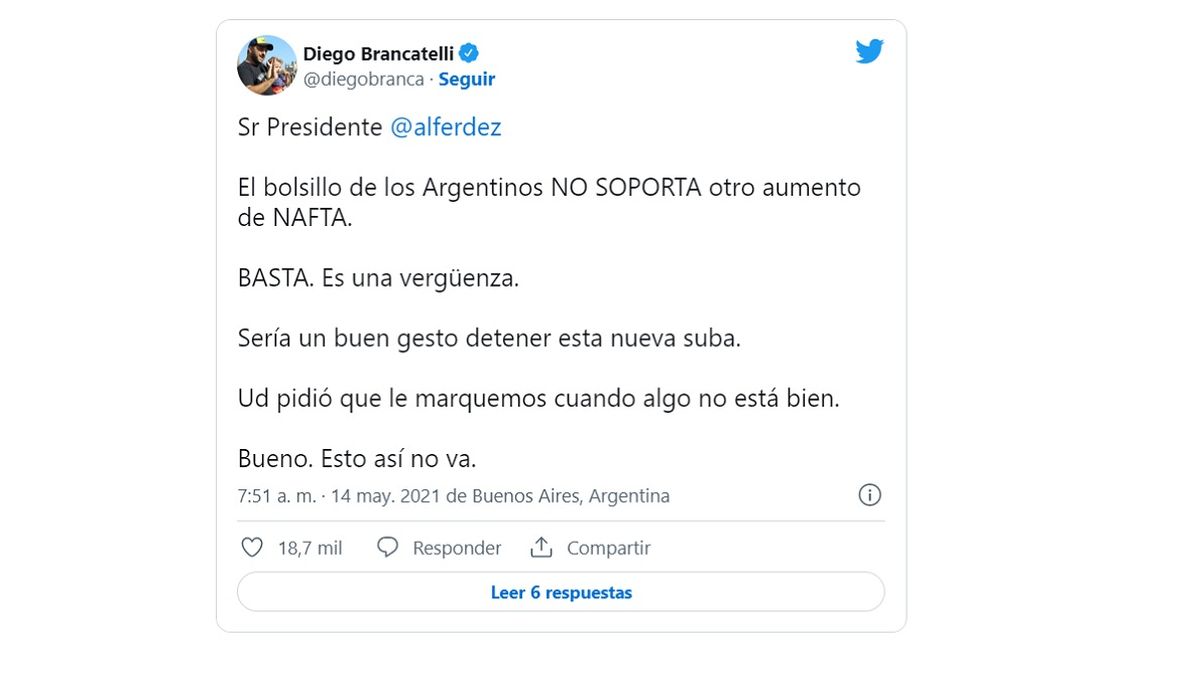Open Diego Brancatelli's profile picture

pyautogui.click(x=267, y=66)
